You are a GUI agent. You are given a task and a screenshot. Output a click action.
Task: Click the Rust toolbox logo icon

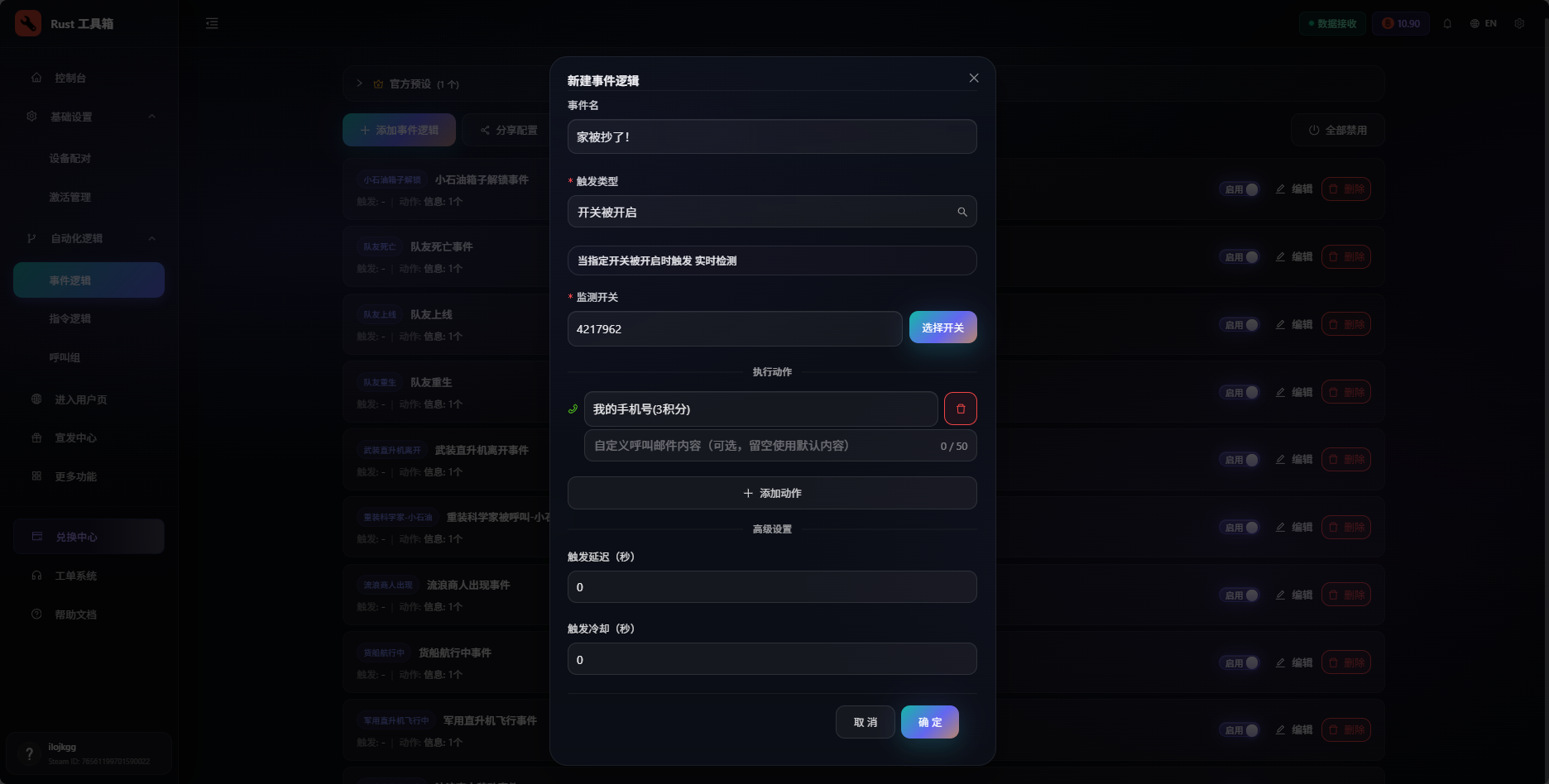click(x=28, y=23)
